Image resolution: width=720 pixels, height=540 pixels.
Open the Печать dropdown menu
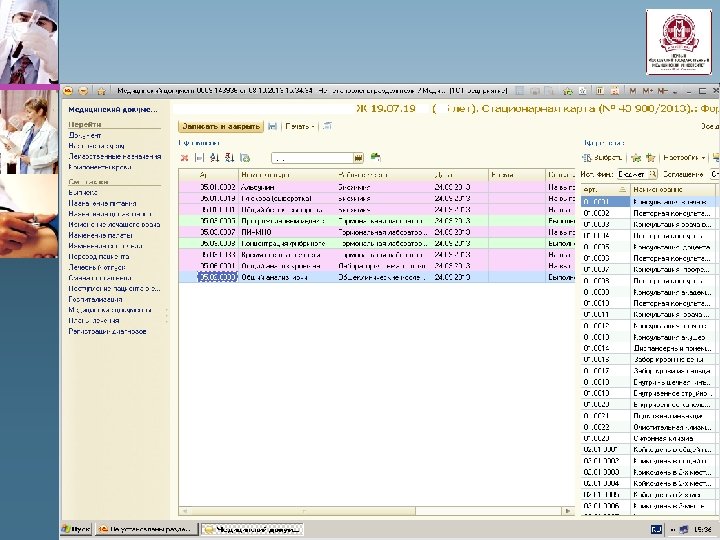click(300, 127)
